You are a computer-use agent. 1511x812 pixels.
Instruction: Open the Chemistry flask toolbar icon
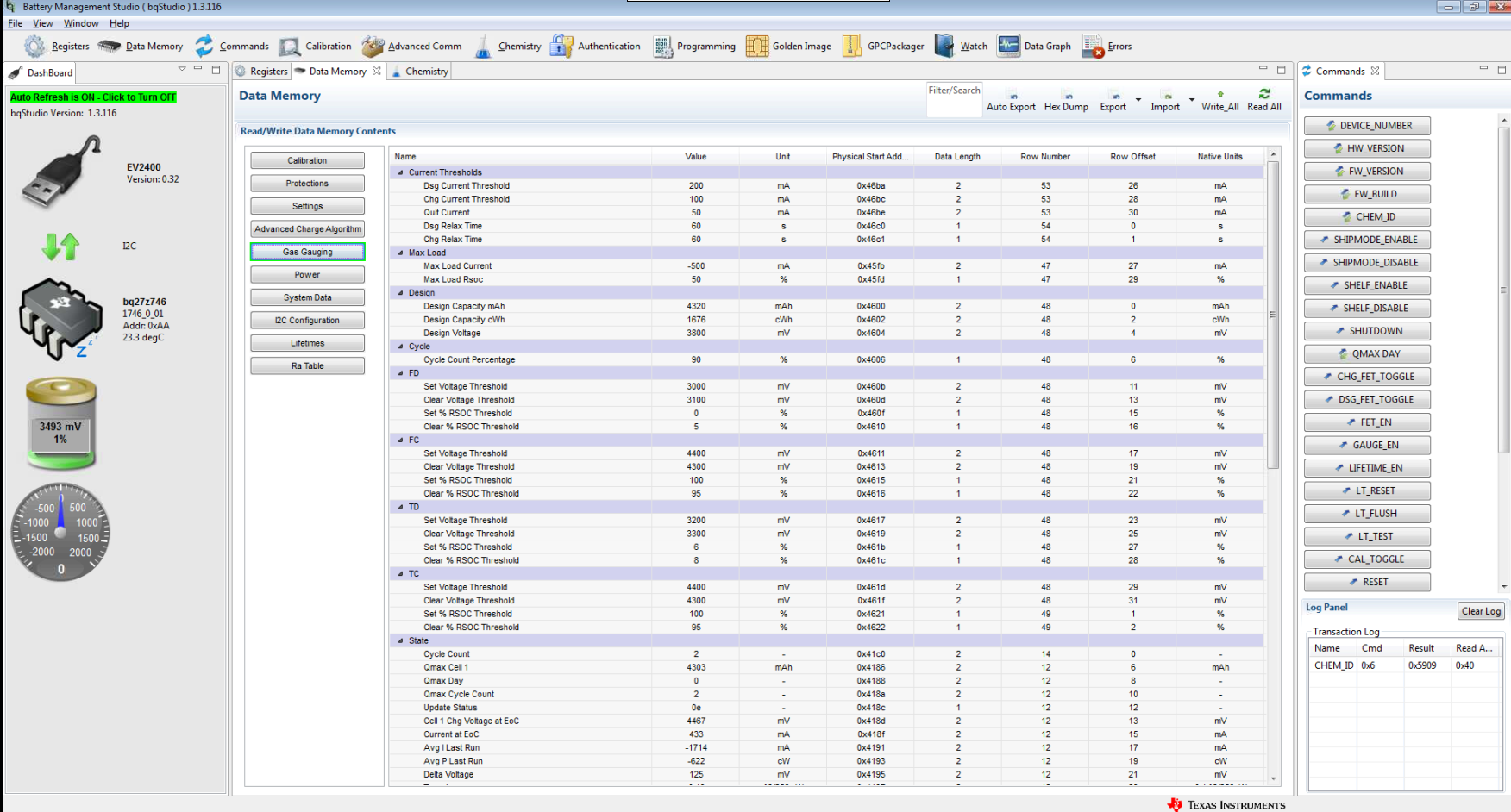(483, 47)
